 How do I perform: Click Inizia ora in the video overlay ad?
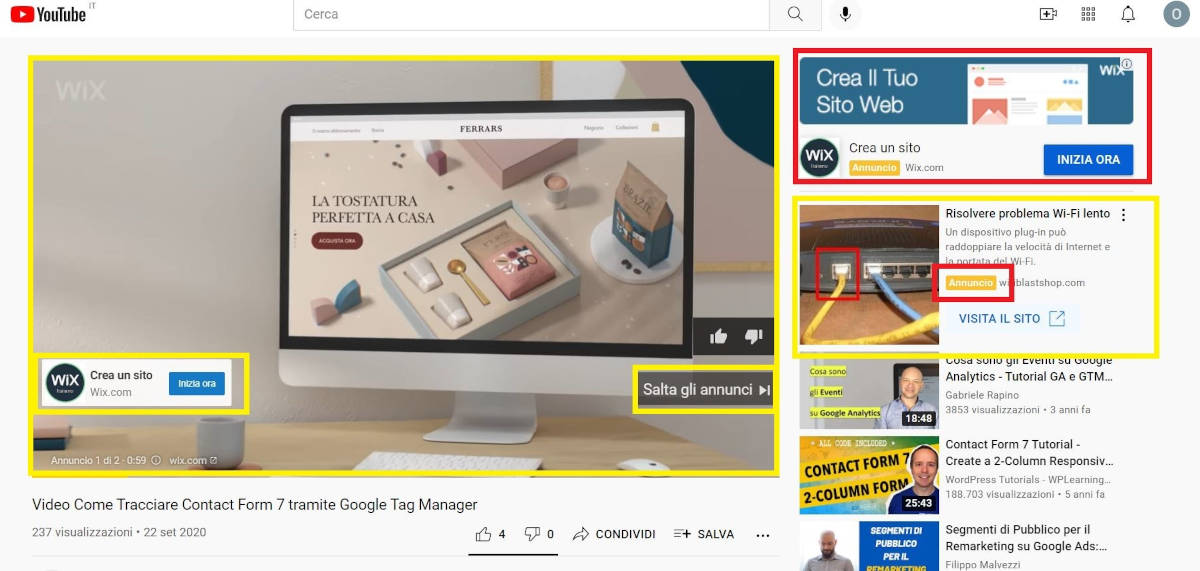coord(197,383)
